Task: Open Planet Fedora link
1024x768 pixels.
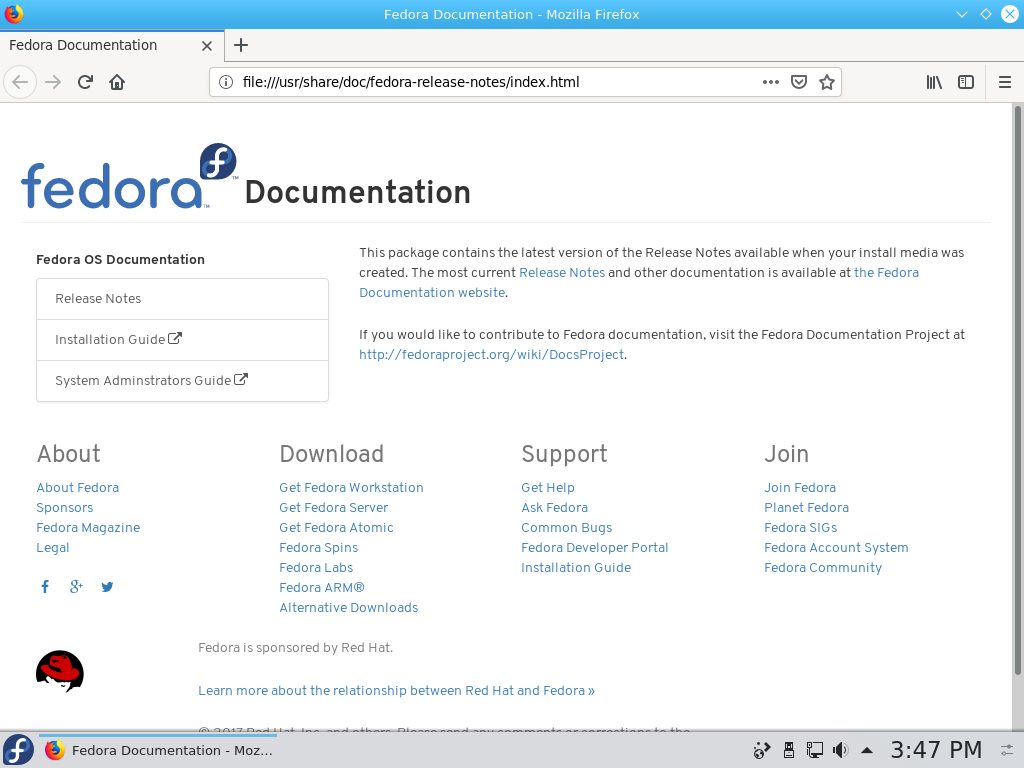Action: [x=807, y=508]
